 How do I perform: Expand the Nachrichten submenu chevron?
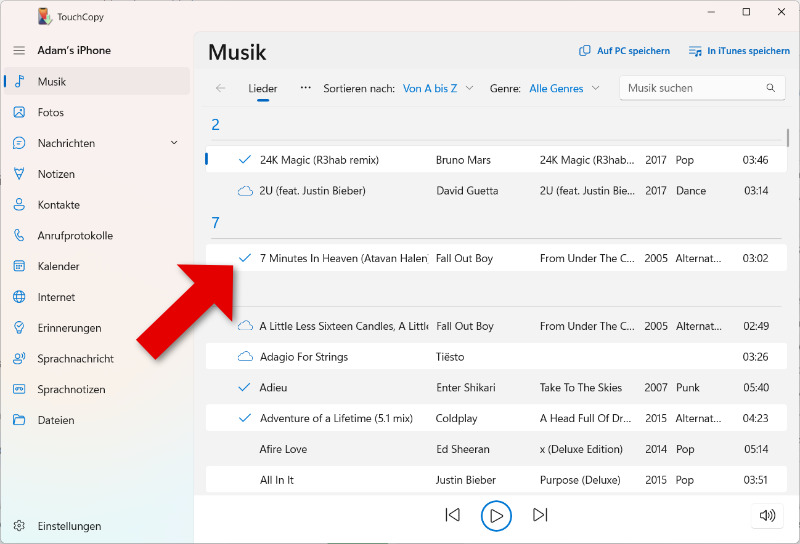(x=174, y=143)
